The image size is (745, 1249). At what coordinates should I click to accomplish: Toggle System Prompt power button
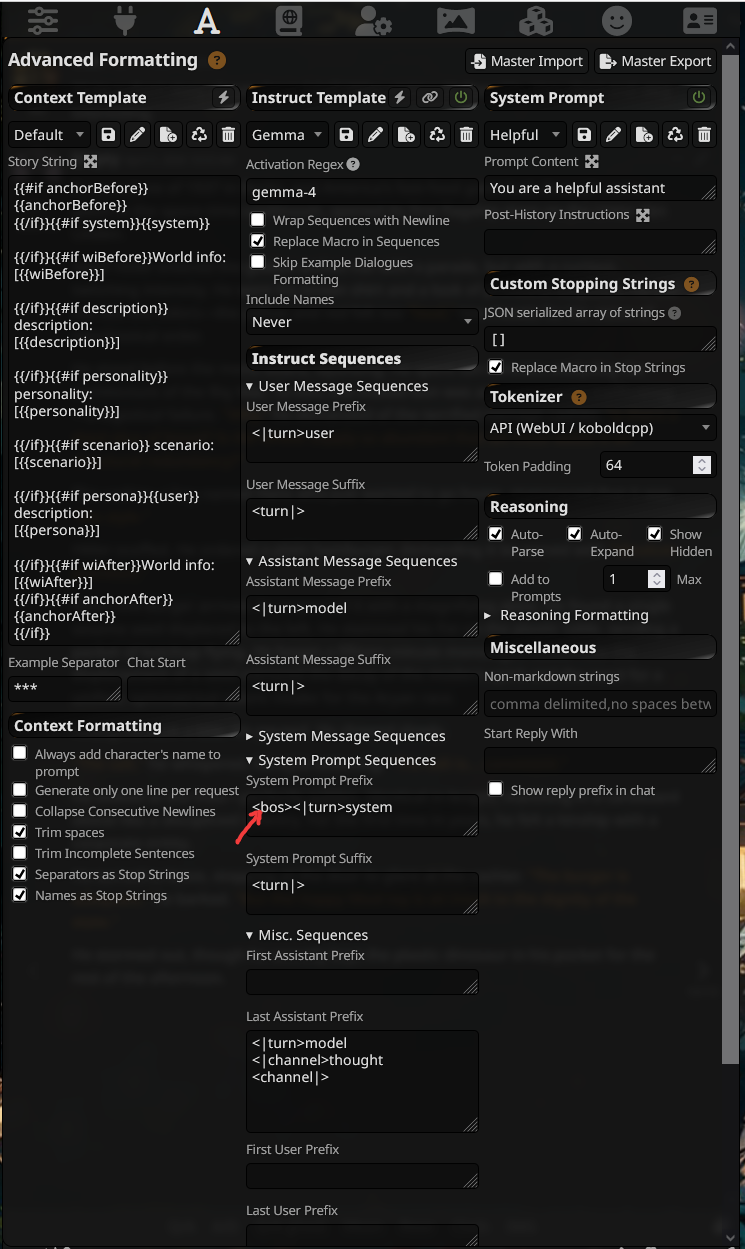tap(698, 98)
